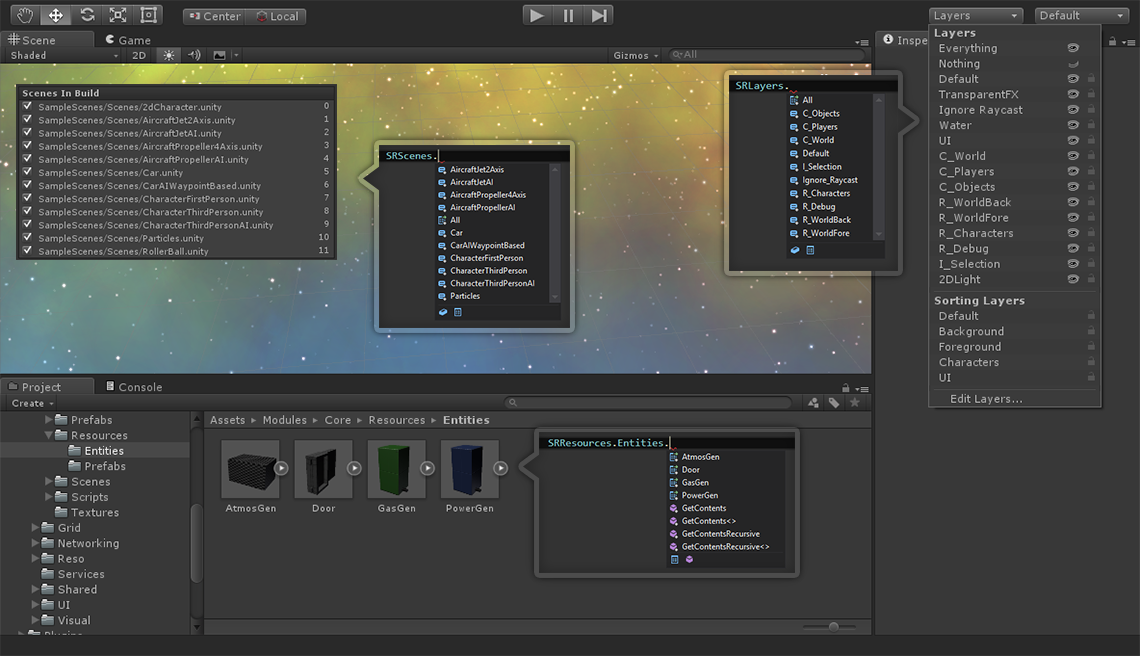Toggle scene audio speaker icon
The width and height of the screenshot is (1140, 656).
point(194,55)
